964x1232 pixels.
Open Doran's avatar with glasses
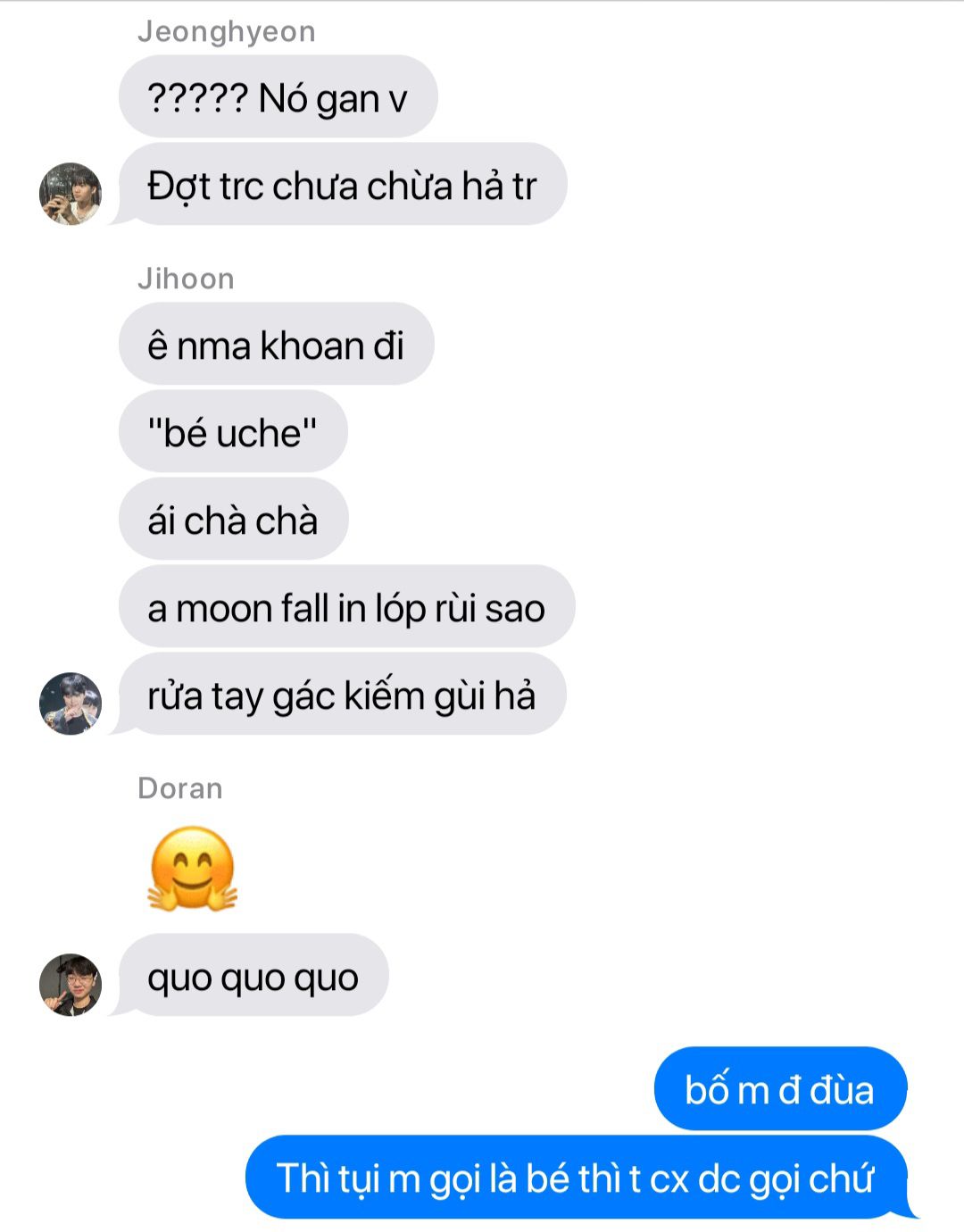(x=71, y=985)
